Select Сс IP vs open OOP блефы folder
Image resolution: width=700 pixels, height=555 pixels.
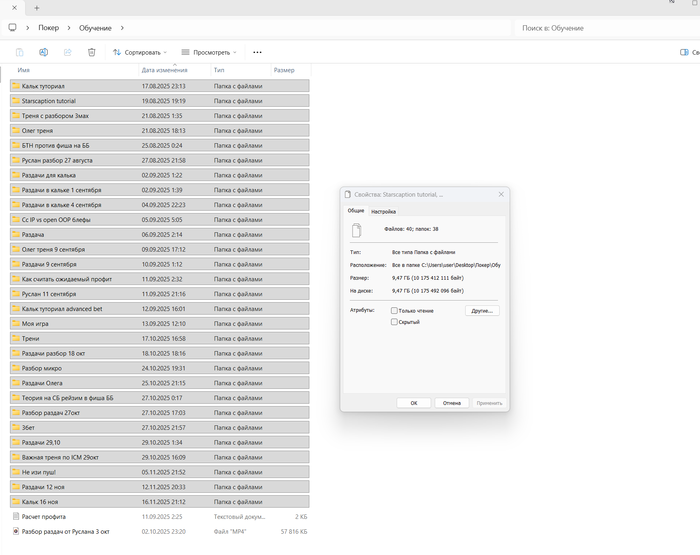(159, 219)
